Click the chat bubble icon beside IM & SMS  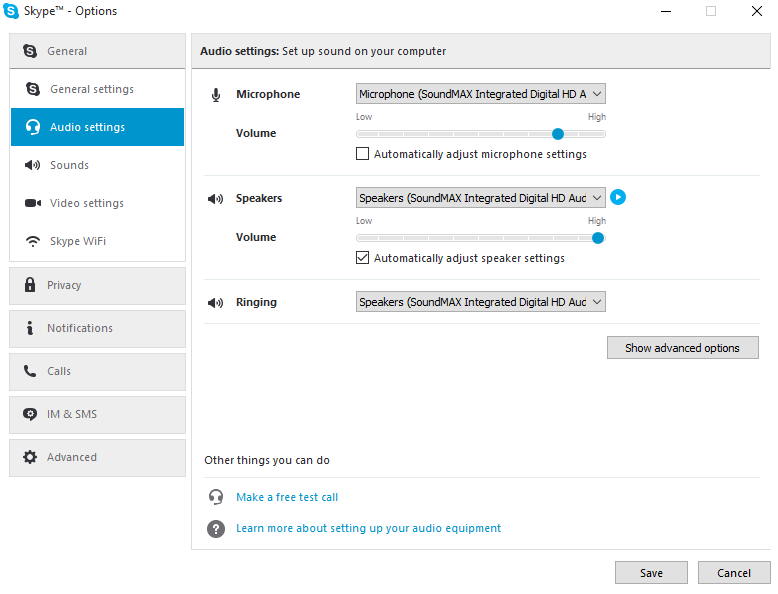[x=30, y=414]
